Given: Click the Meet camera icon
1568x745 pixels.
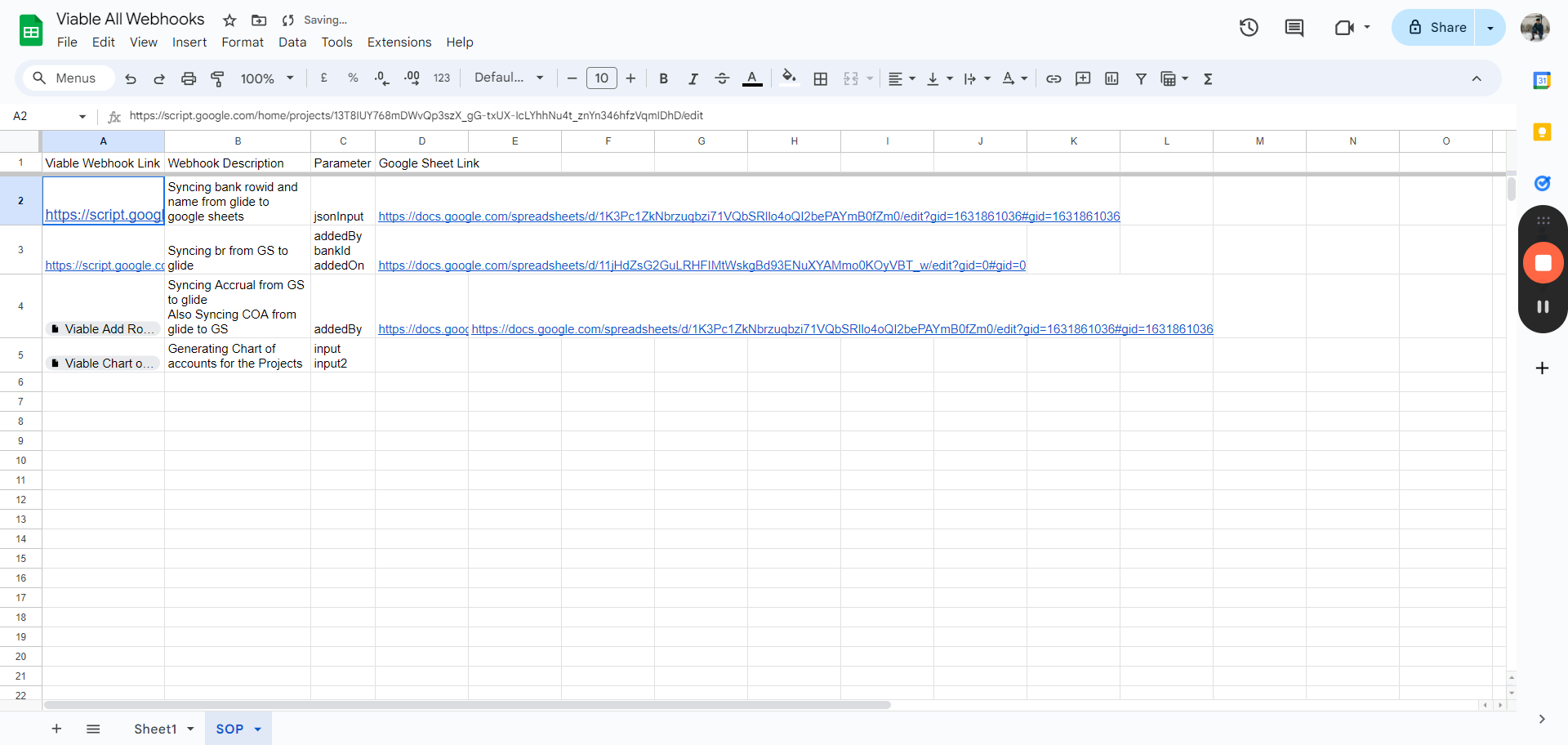Looking at the screenshot, I should [x=1344, y=28].
